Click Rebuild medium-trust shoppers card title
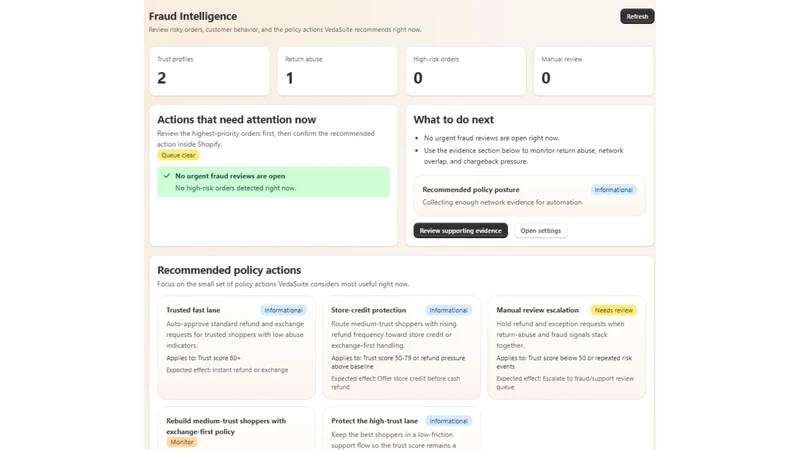The image size is (800, 450). click(x=226, y=426)
